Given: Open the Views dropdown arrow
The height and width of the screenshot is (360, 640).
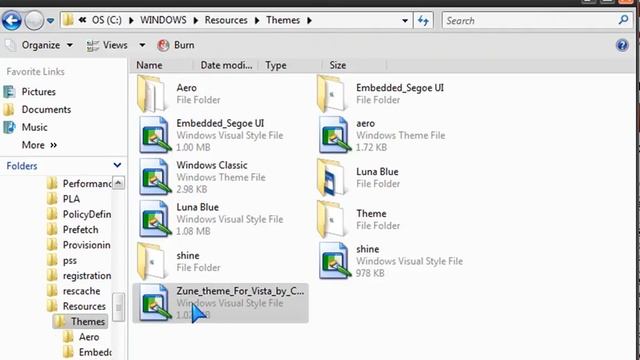Looking at the screenshot, I should coord(142,45).
